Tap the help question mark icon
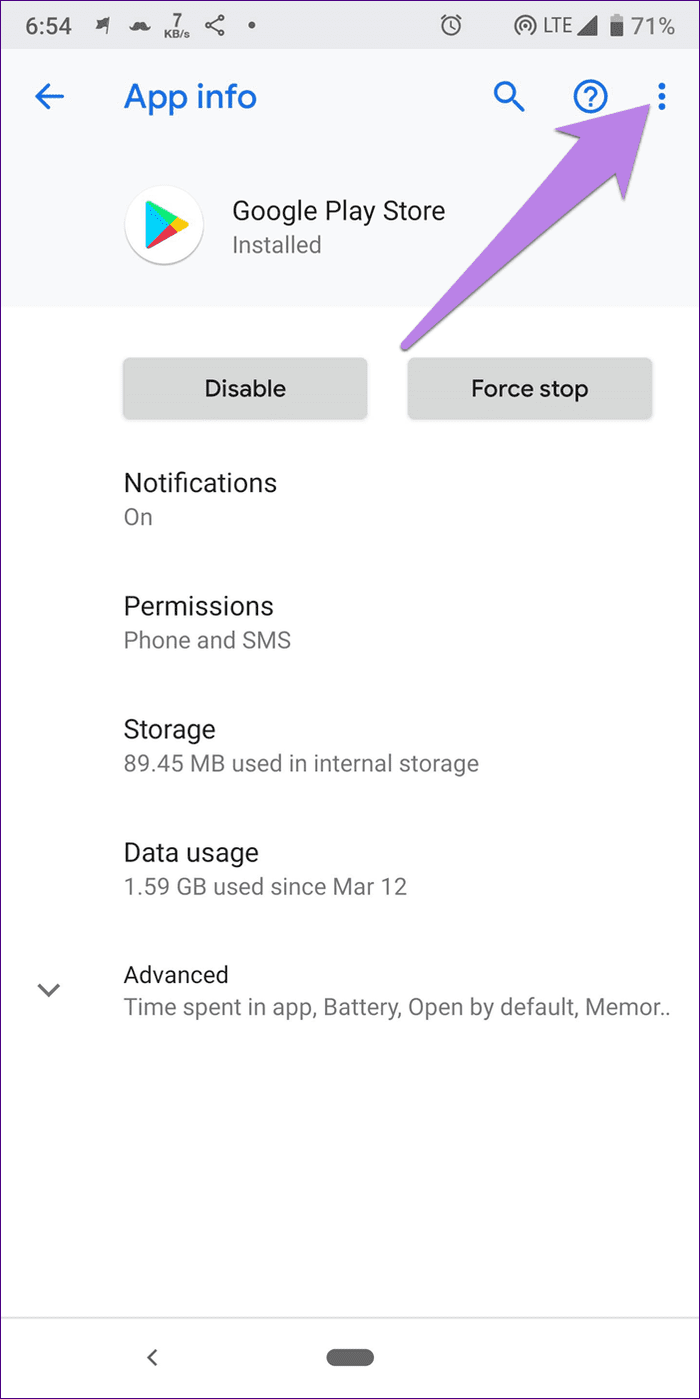This screenshot has height=1399, width=700. (590, 97)
